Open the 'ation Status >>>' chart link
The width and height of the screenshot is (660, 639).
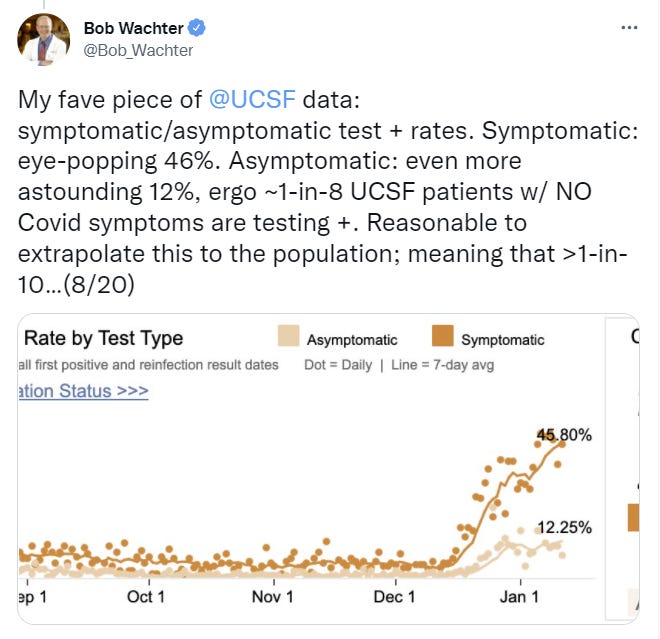(84, 390)
